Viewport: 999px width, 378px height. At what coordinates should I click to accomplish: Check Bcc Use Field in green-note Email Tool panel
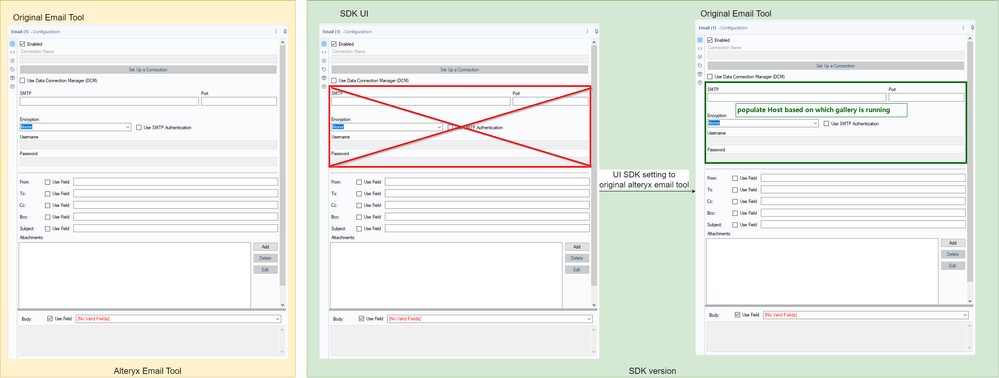click(735, 213)
